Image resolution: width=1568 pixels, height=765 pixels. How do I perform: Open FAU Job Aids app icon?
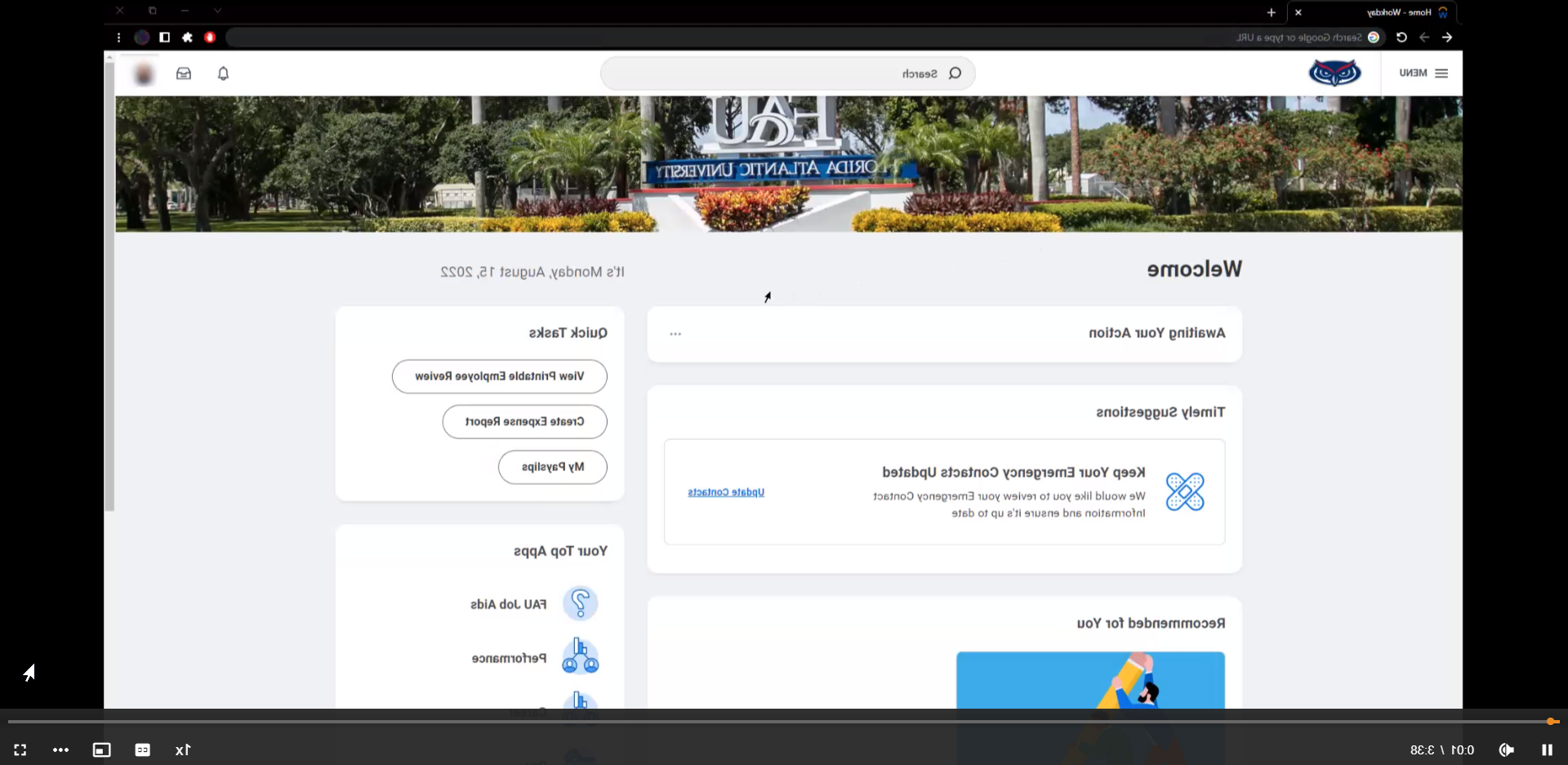[x=581, y=603]
